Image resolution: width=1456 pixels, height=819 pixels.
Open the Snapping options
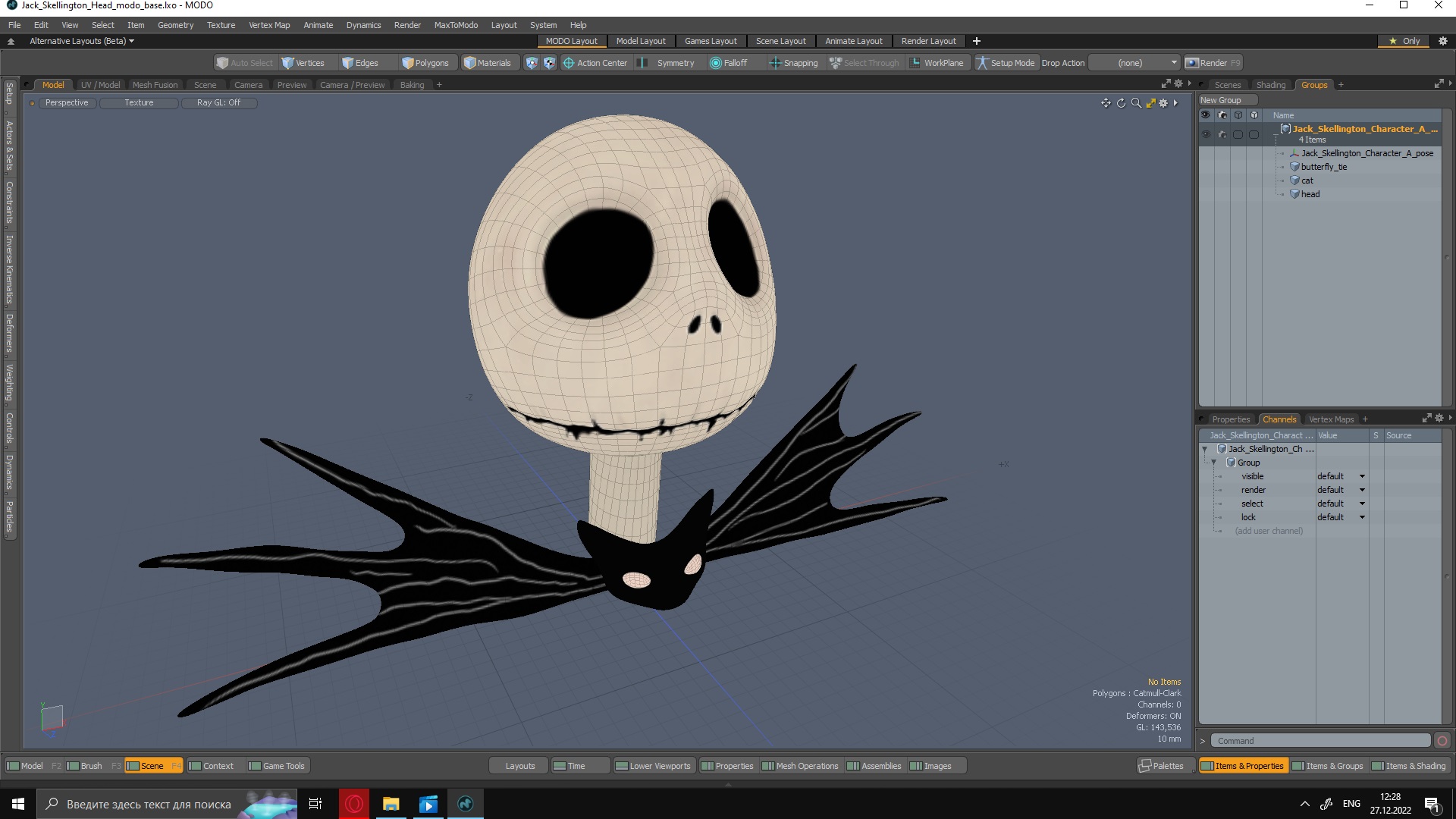[x=794, y=63]
